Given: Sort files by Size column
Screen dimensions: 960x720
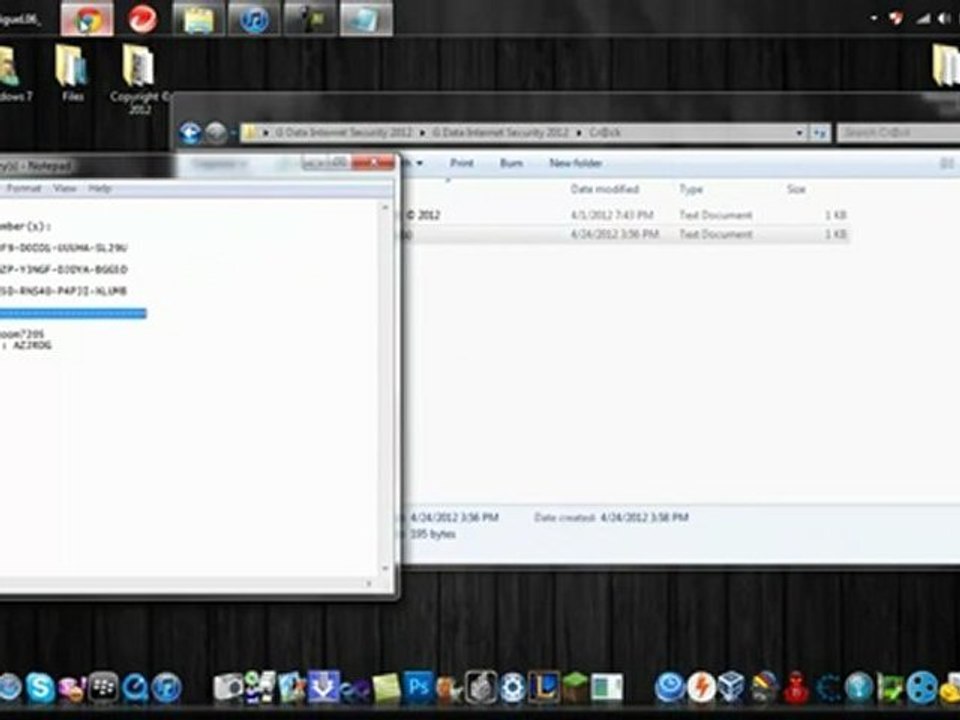Looking at the screenshot, I should coord(796,189).
